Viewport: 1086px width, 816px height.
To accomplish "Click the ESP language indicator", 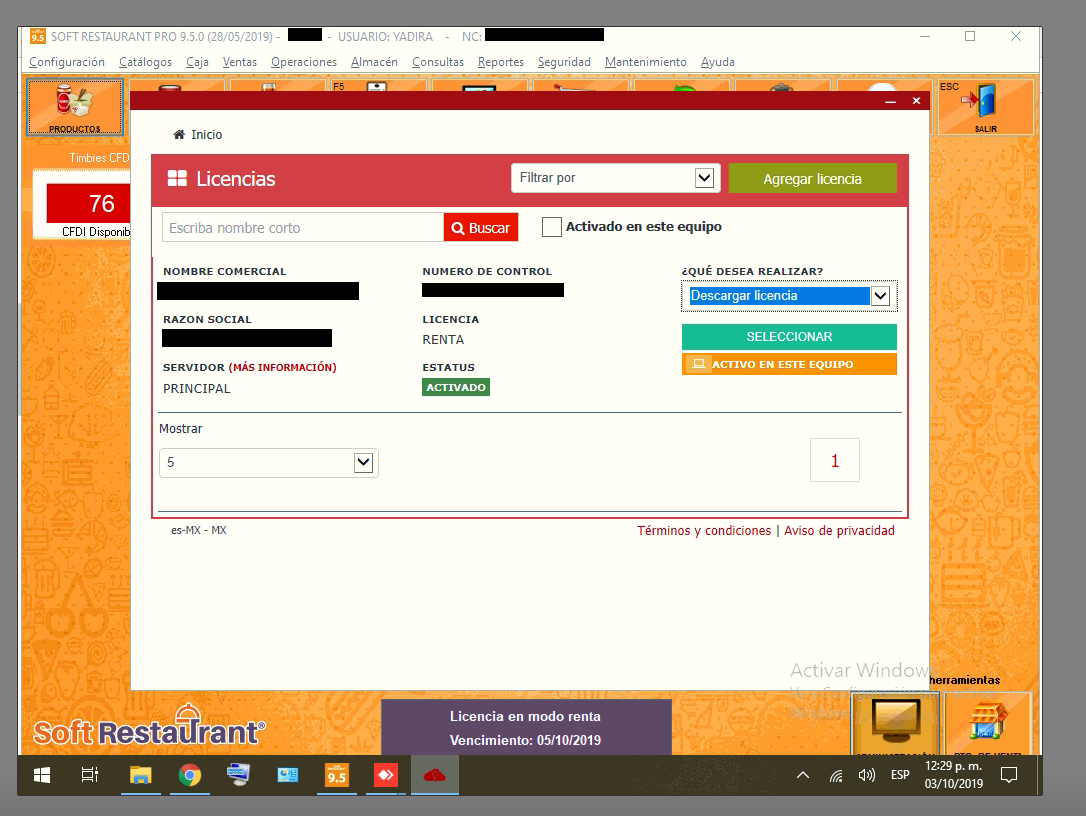I will 900,775.
